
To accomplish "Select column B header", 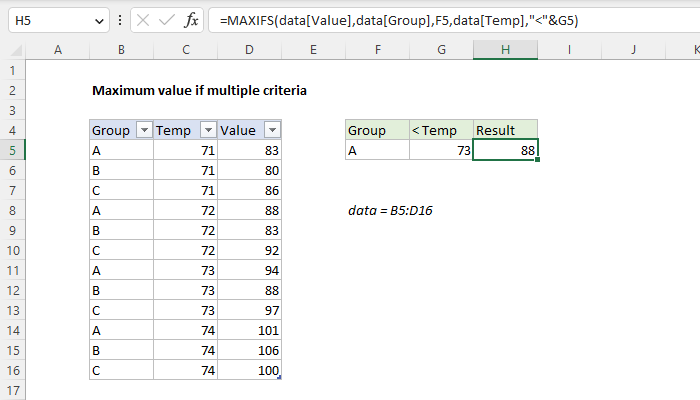I will [121, 50].
